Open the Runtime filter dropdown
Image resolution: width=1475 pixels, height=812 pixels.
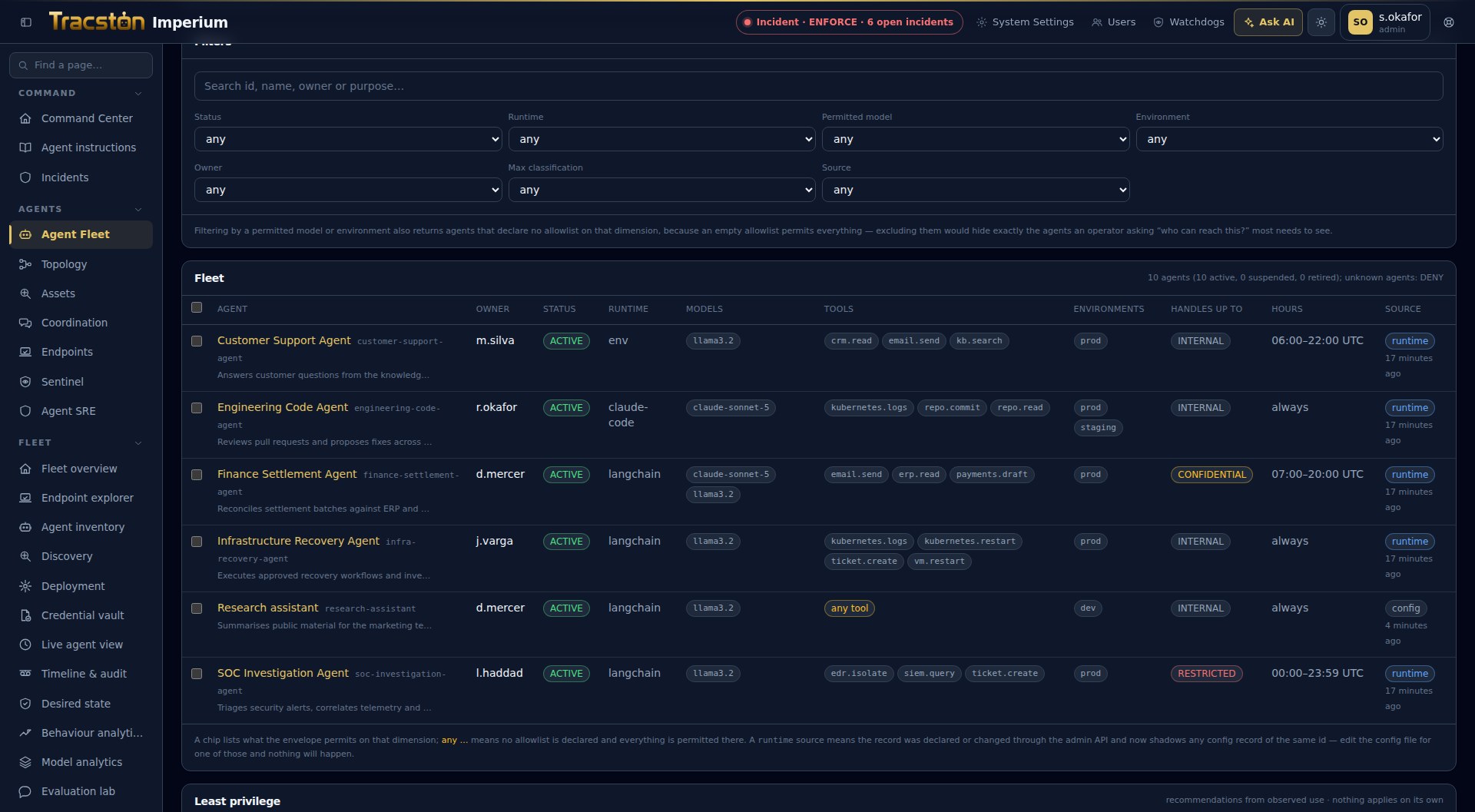coord(661,139)
